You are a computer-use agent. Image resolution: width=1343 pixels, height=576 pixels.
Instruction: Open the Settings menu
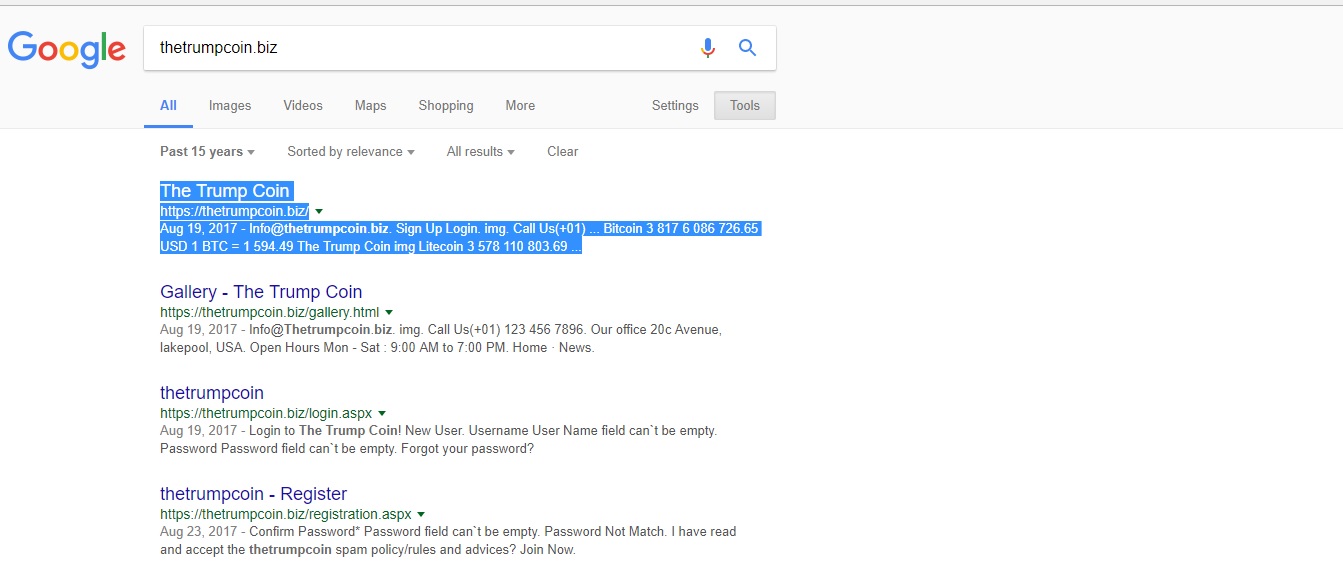(675, 105)
